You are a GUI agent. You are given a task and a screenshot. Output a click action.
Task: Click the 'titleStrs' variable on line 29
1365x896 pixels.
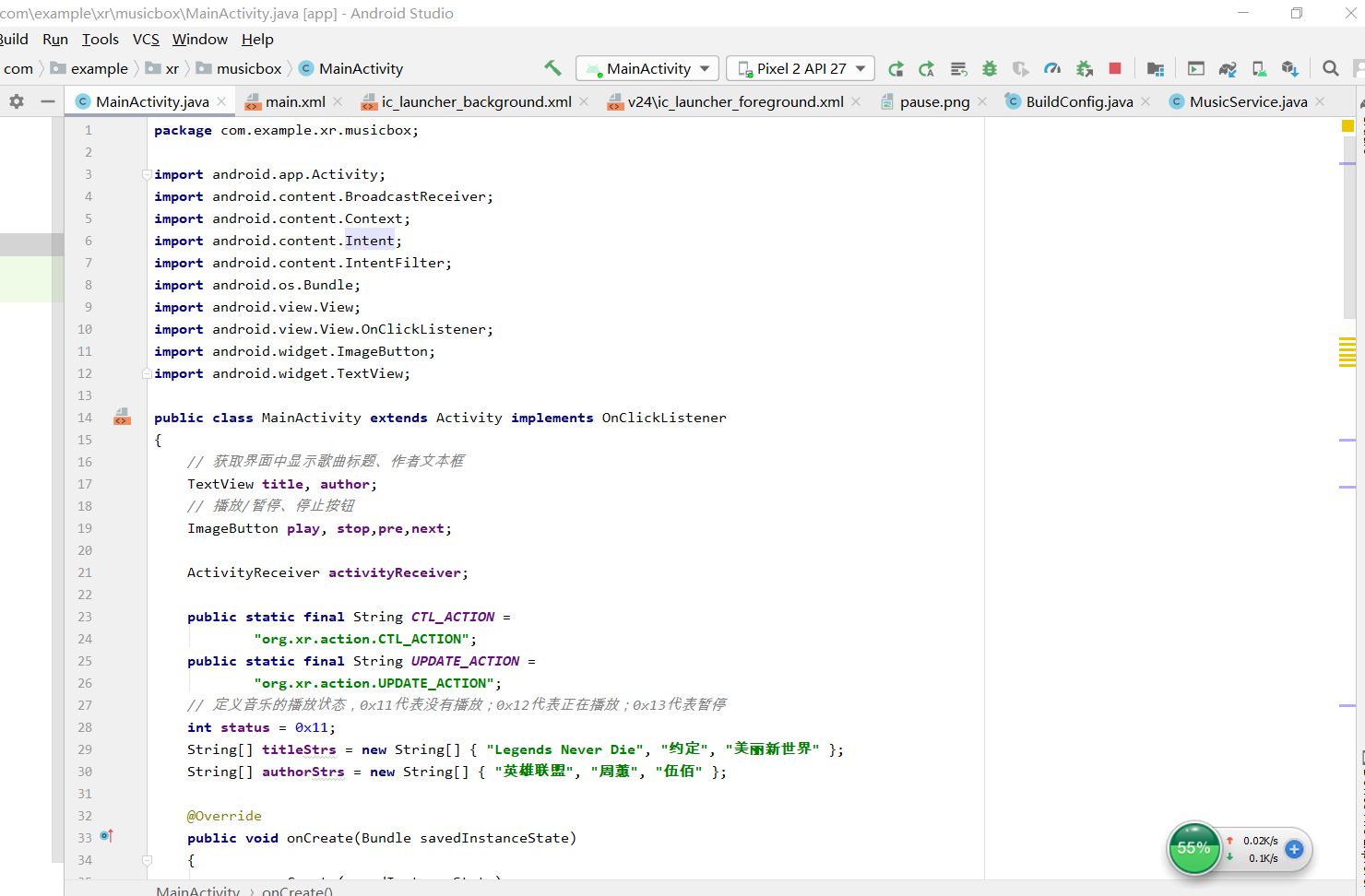[x=299, y=749]
